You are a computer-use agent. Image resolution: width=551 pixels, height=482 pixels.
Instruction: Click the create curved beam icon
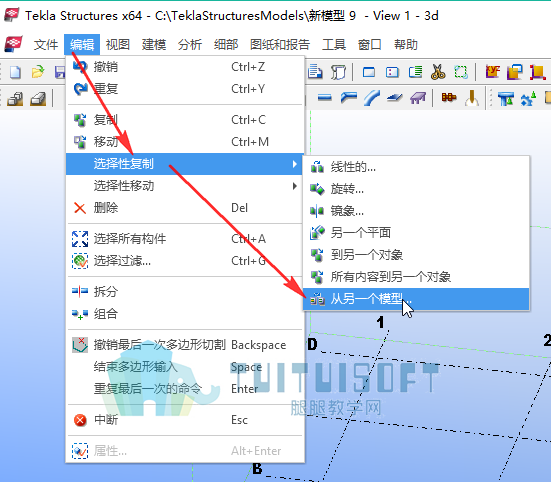click(371, 98)
